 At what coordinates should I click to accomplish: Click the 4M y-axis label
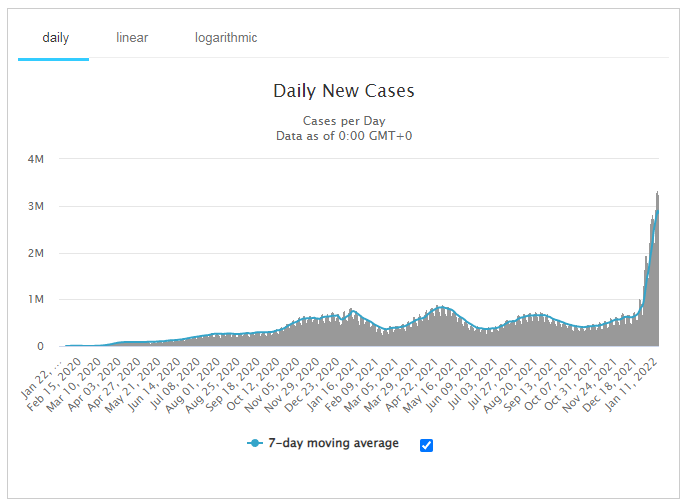point(35,159)
